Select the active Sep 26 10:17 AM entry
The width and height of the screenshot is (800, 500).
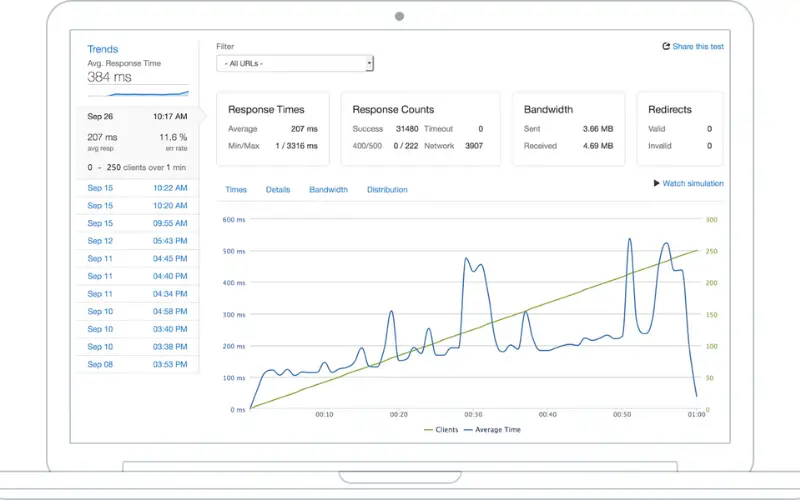[x=137, y=117]
